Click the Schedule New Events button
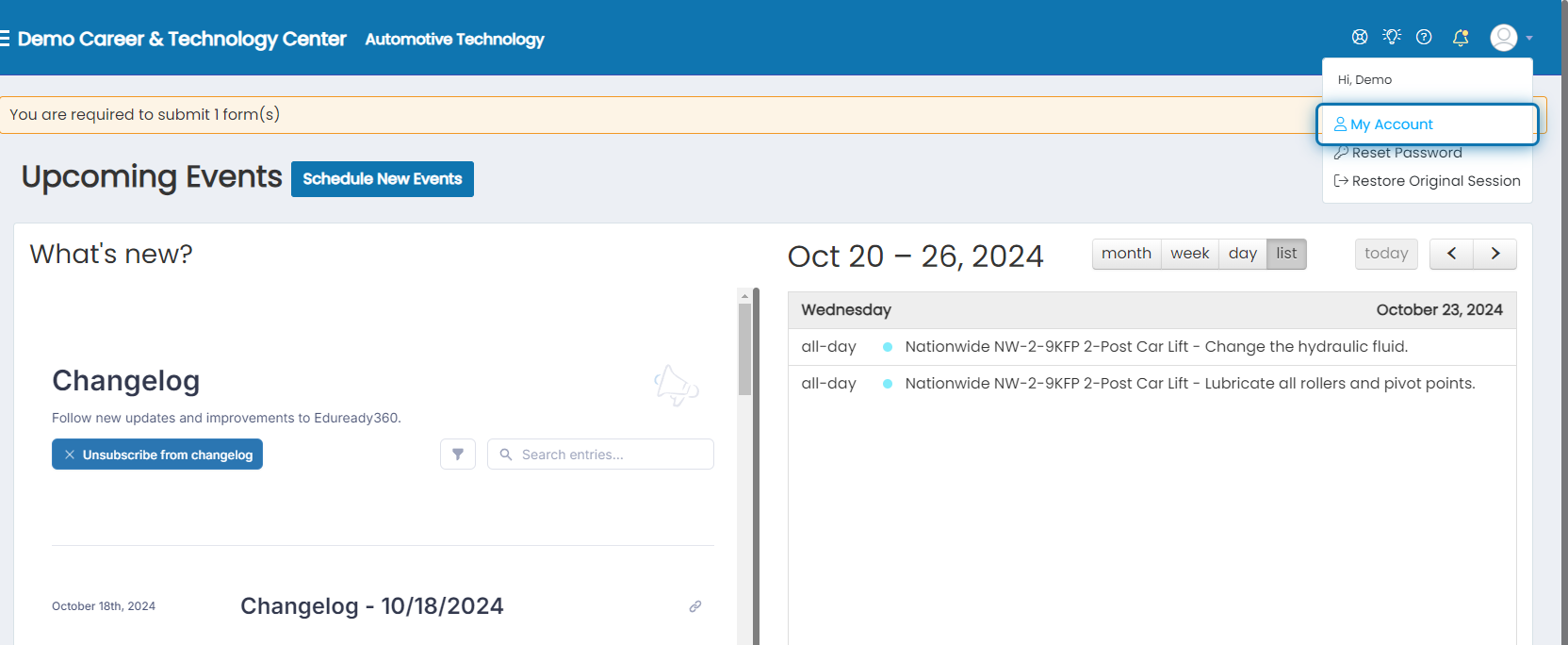Image resolution: width=1568 pixels, height=645 pixels. coord(383,179)
